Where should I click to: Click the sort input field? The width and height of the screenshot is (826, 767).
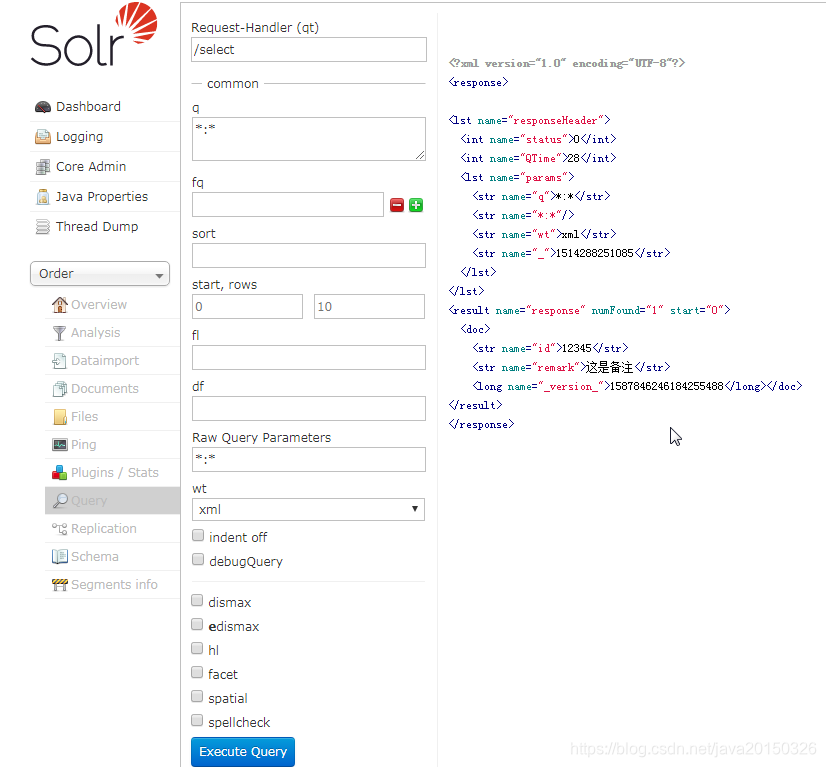coord(309,255)
